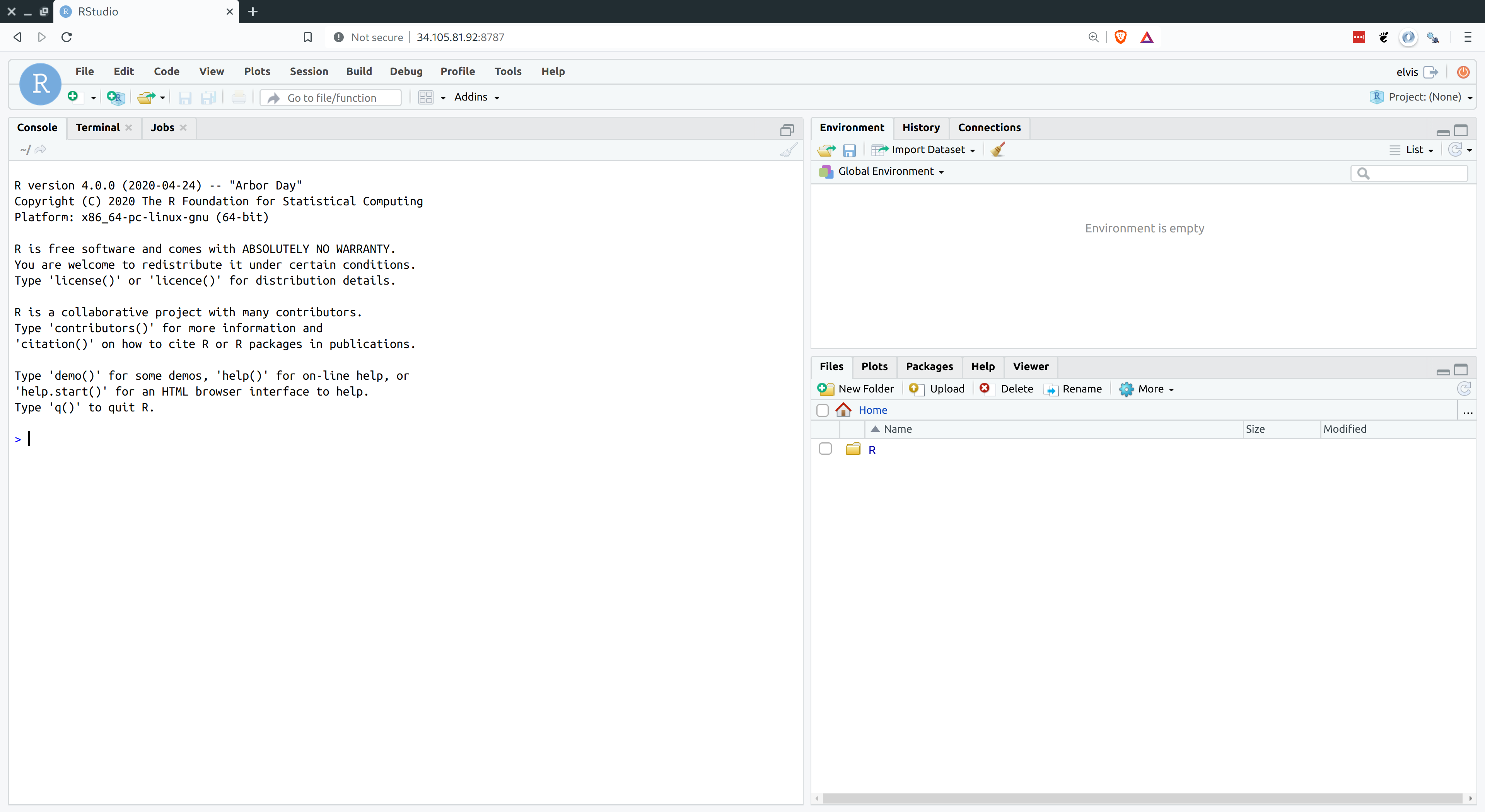
Task: Switch to the Terminal tab
Action: coord(97,127)
